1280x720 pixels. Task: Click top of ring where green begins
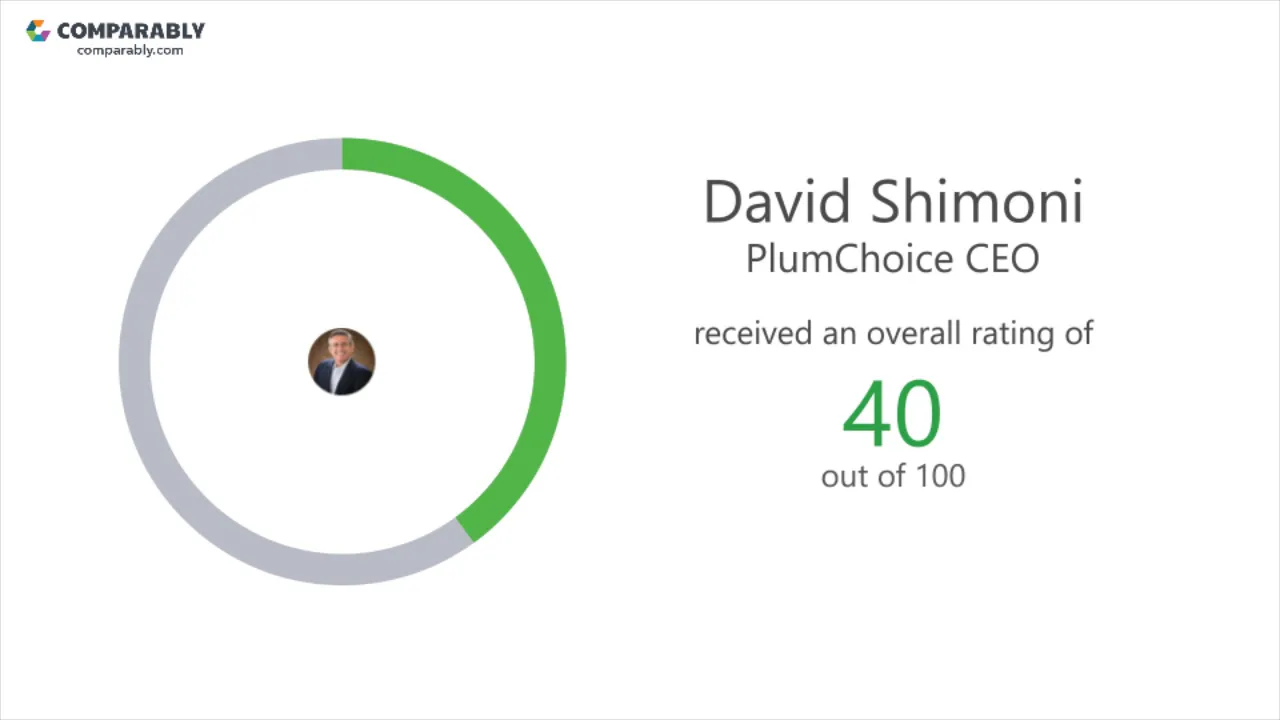pyautogui.click(x=346, y=154)
